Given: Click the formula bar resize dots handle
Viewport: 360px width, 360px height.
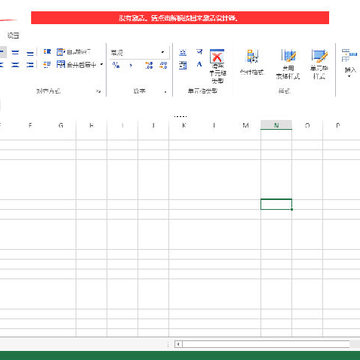Looking at the screenshot, I should pos(181,116).
